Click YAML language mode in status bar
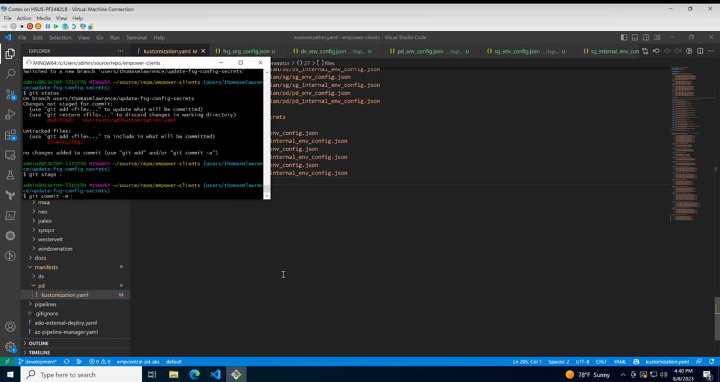The image size is (720, 382). (620, 362)
